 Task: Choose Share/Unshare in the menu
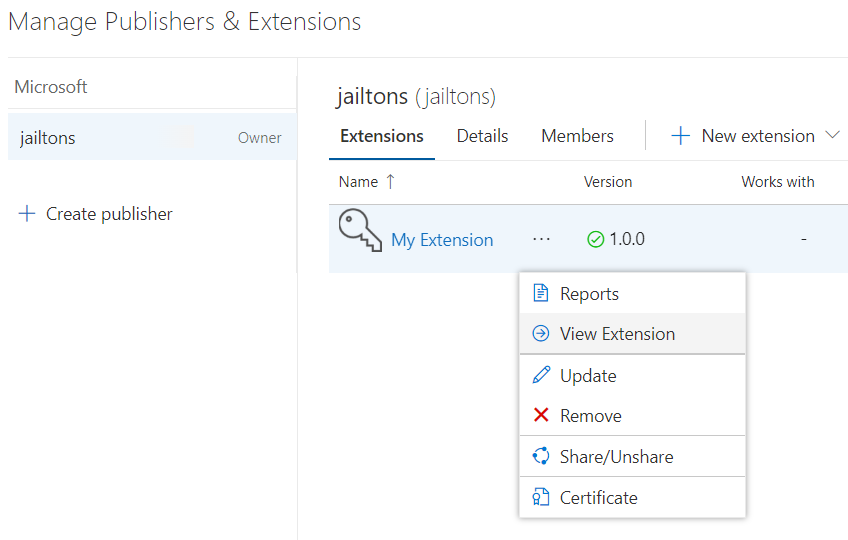632,457
